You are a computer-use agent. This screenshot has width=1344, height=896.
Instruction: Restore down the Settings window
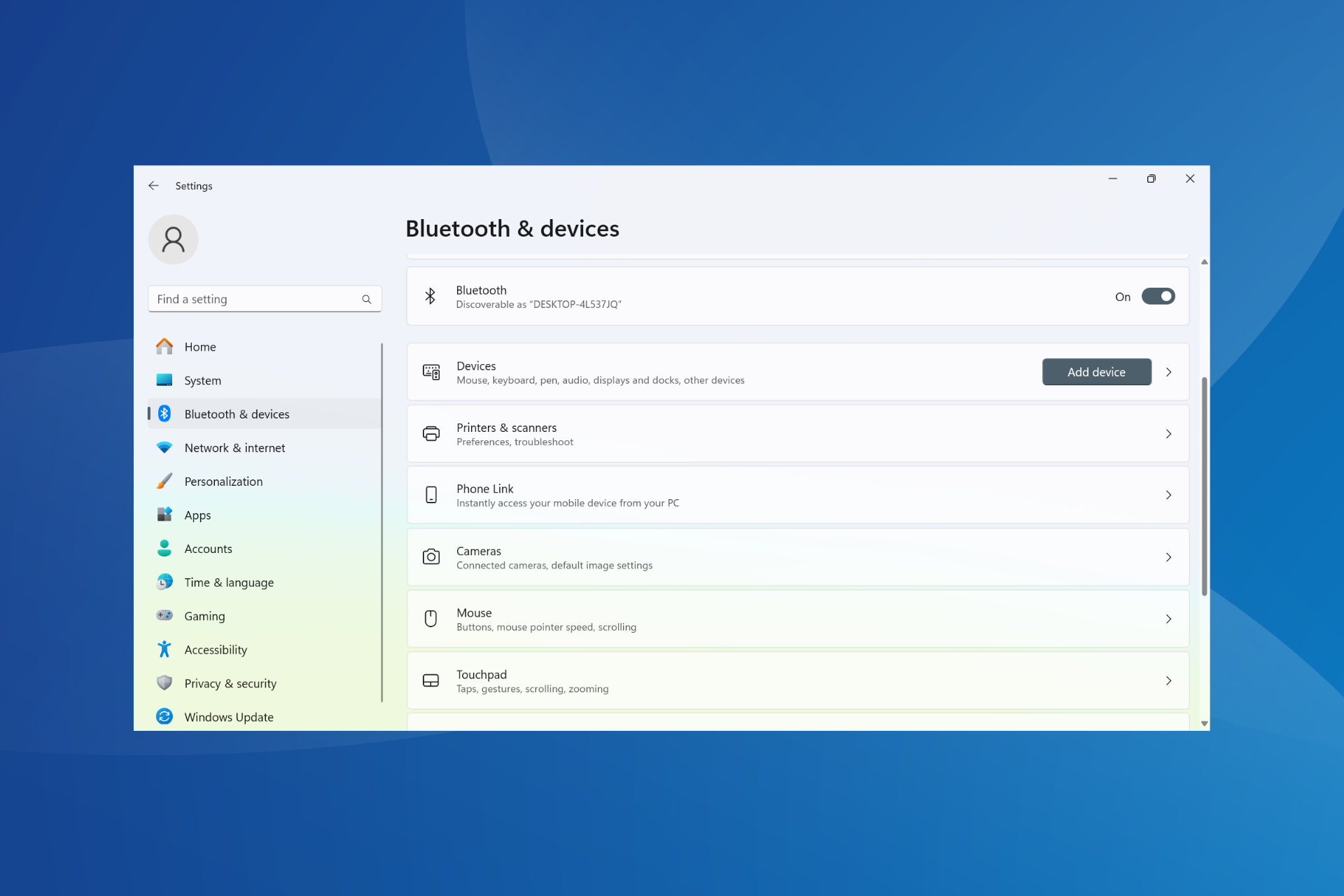point(1151,178)
